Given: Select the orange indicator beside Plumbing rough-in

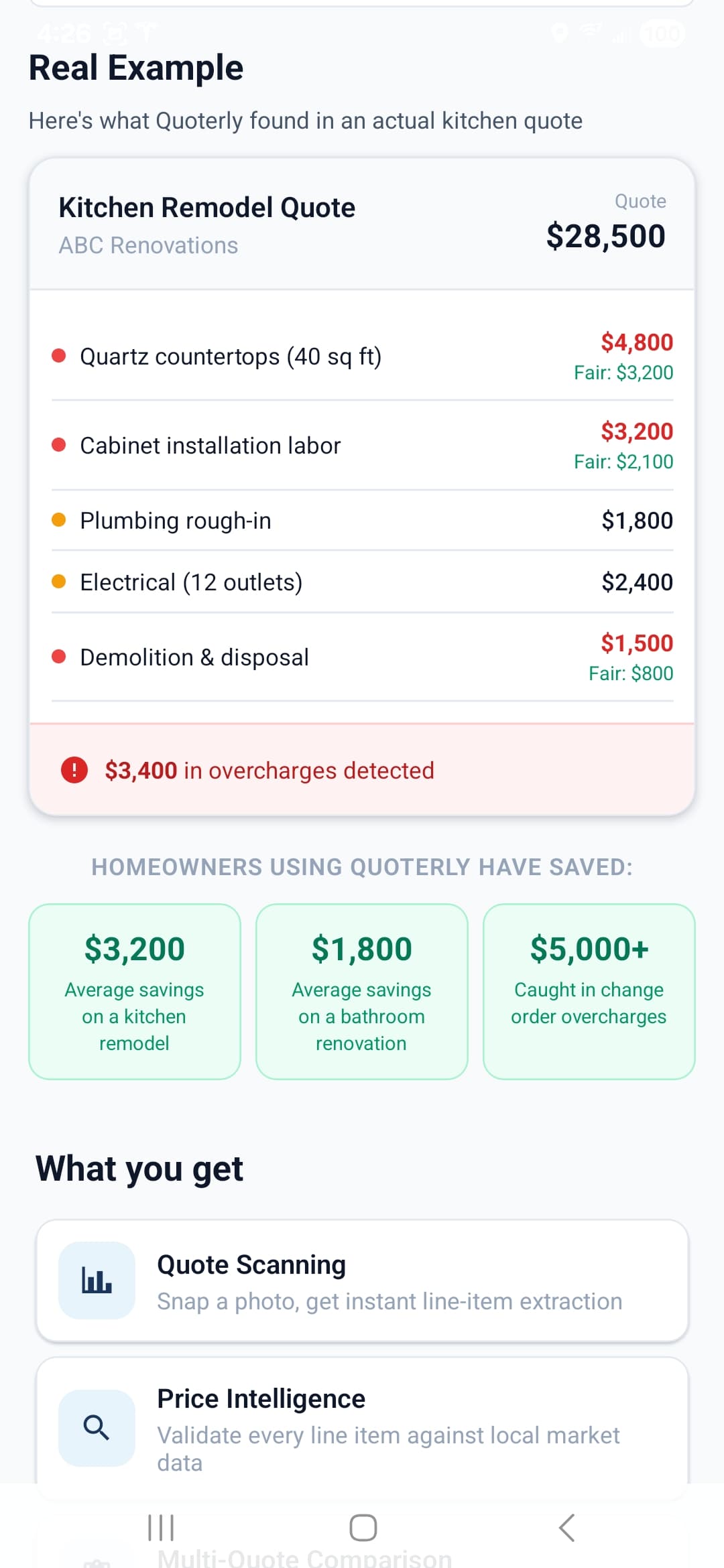Looking at the screenshot, I should point(59,519).
